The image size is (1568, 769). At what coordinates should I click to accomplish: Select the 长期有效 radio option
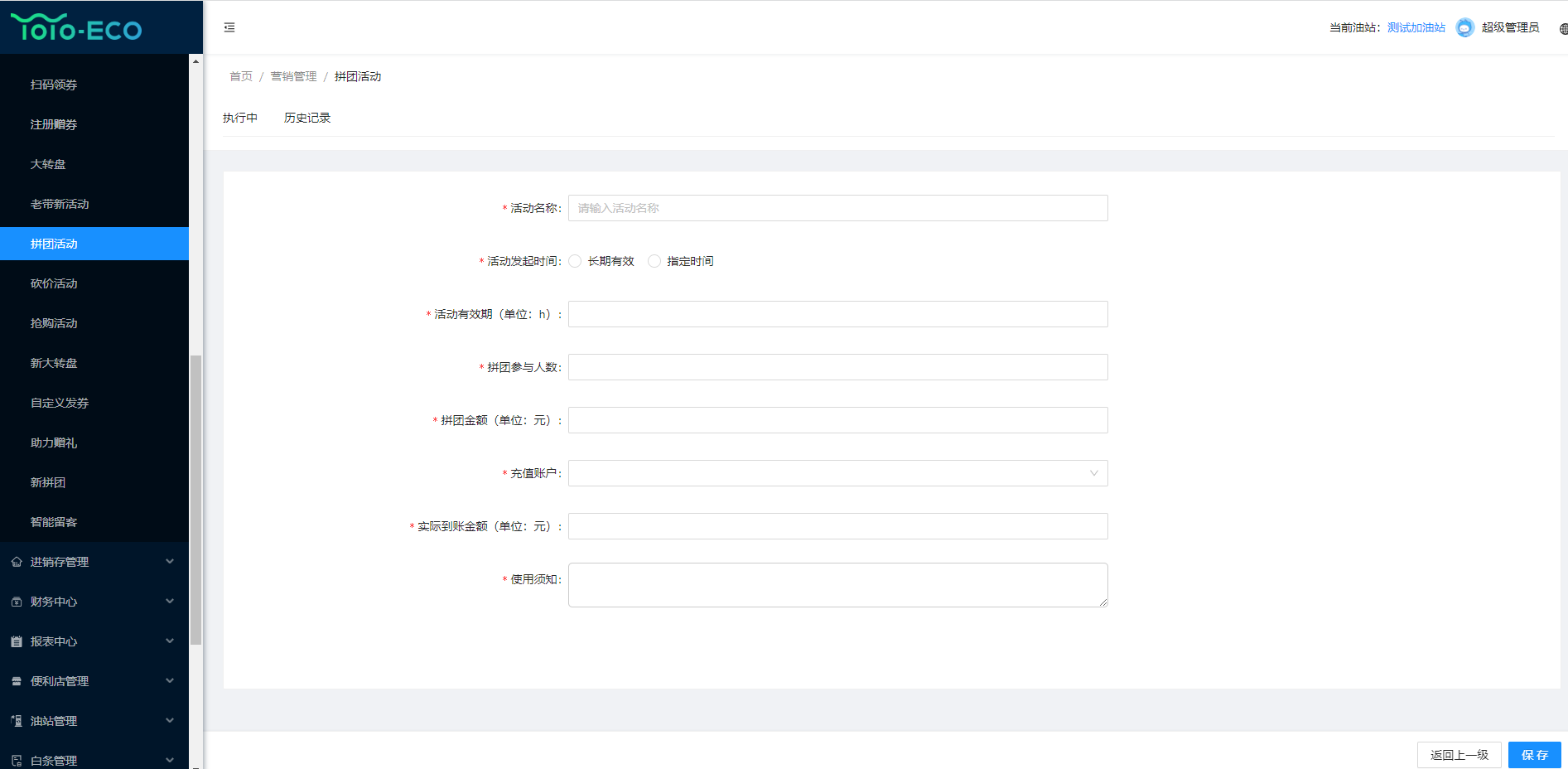pyautogui.click(x=575, y=261)
